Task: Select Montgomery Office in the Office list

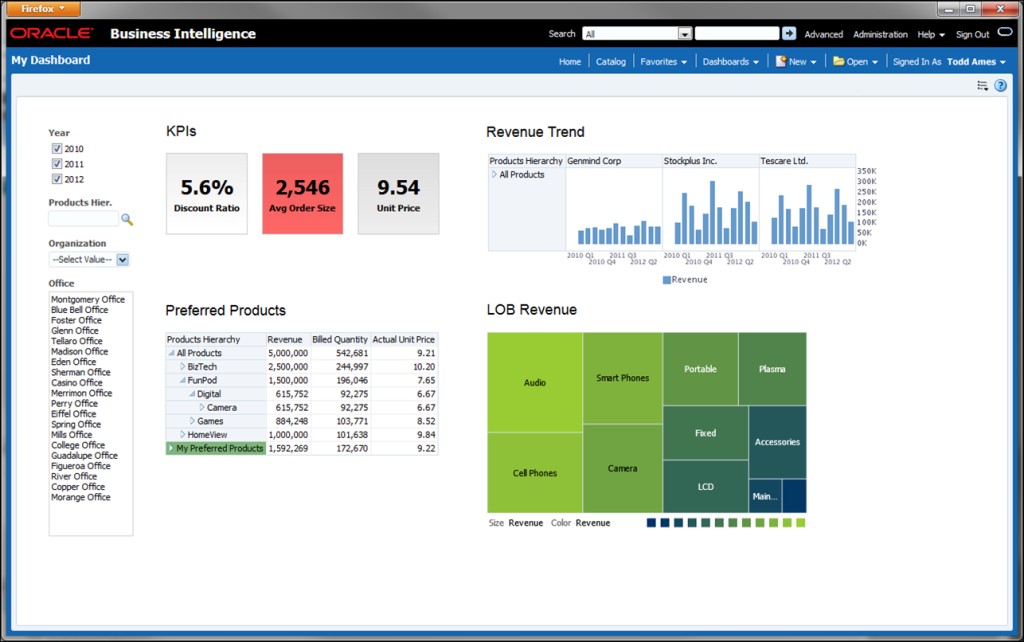Action: click(88, 299)
